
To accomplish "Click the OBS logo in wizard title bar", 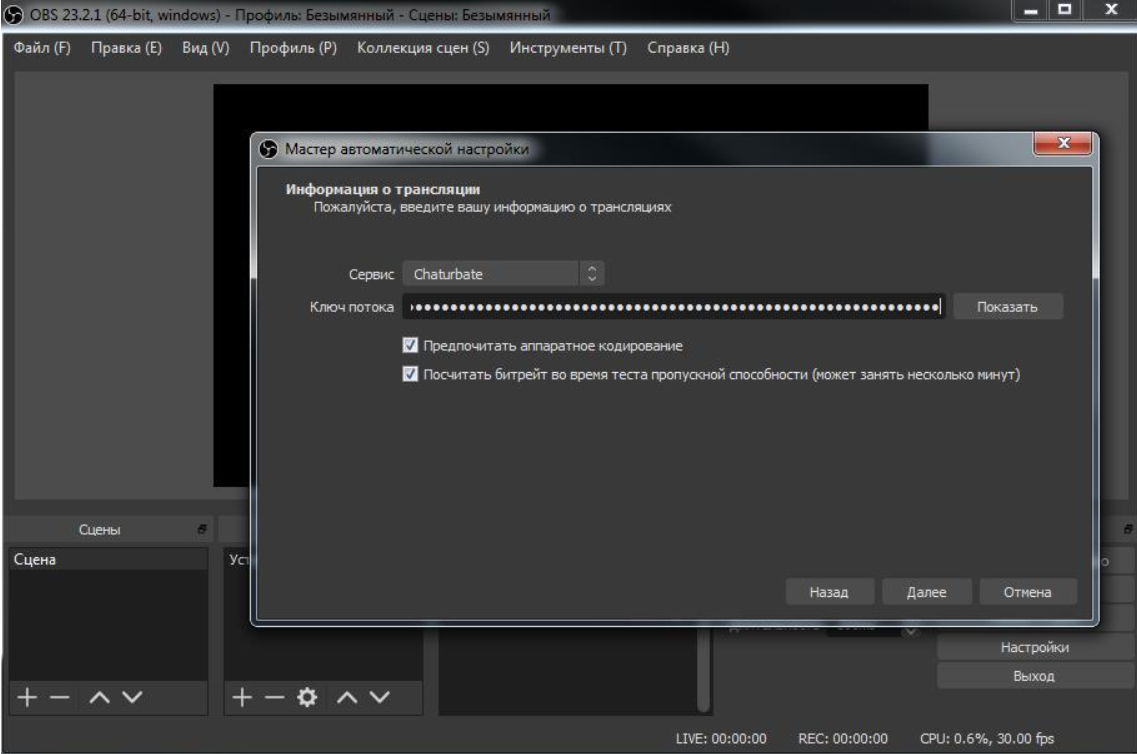I will tap(268, 149).
